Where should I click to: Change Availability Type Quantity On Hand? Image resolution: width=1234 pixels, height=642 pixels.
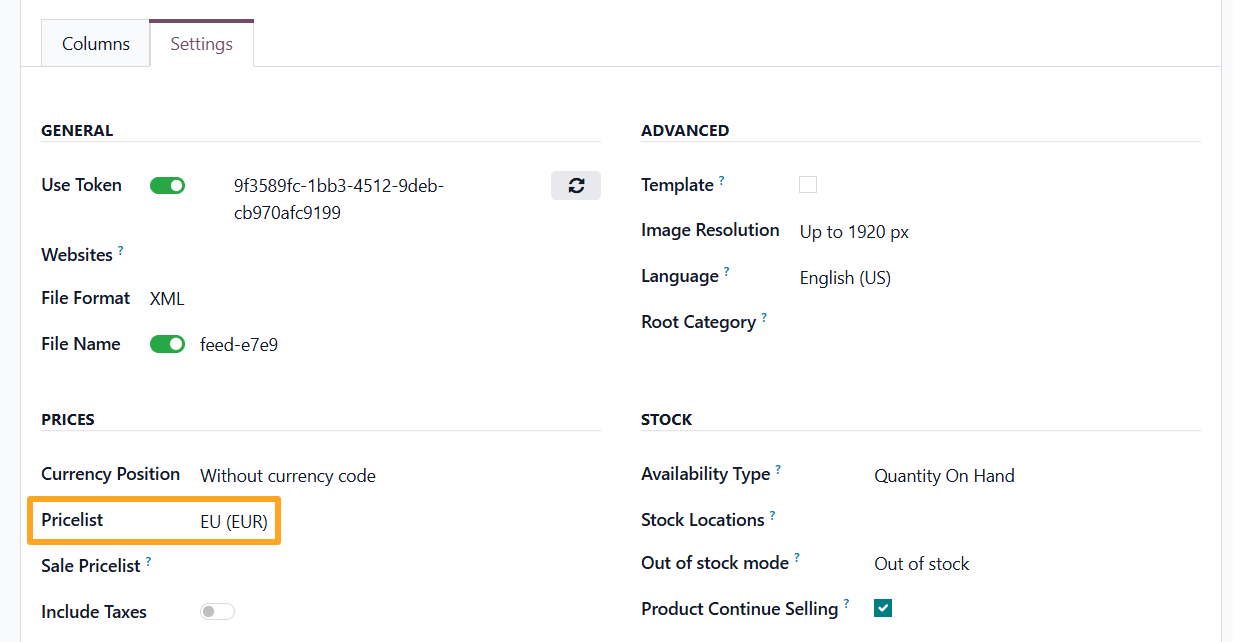(1037, 476)
